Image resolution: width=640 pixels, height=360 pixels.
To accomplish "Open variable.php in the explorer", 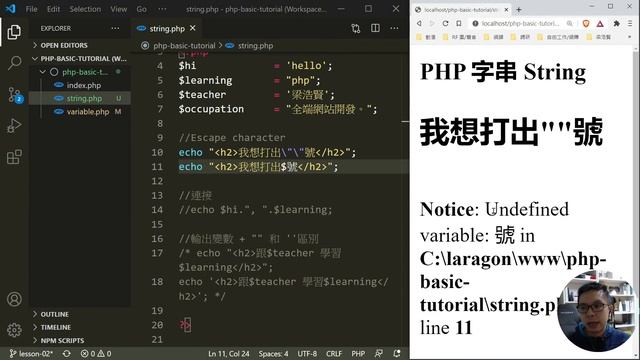I will pyautogui.click(x=88, y=112).
